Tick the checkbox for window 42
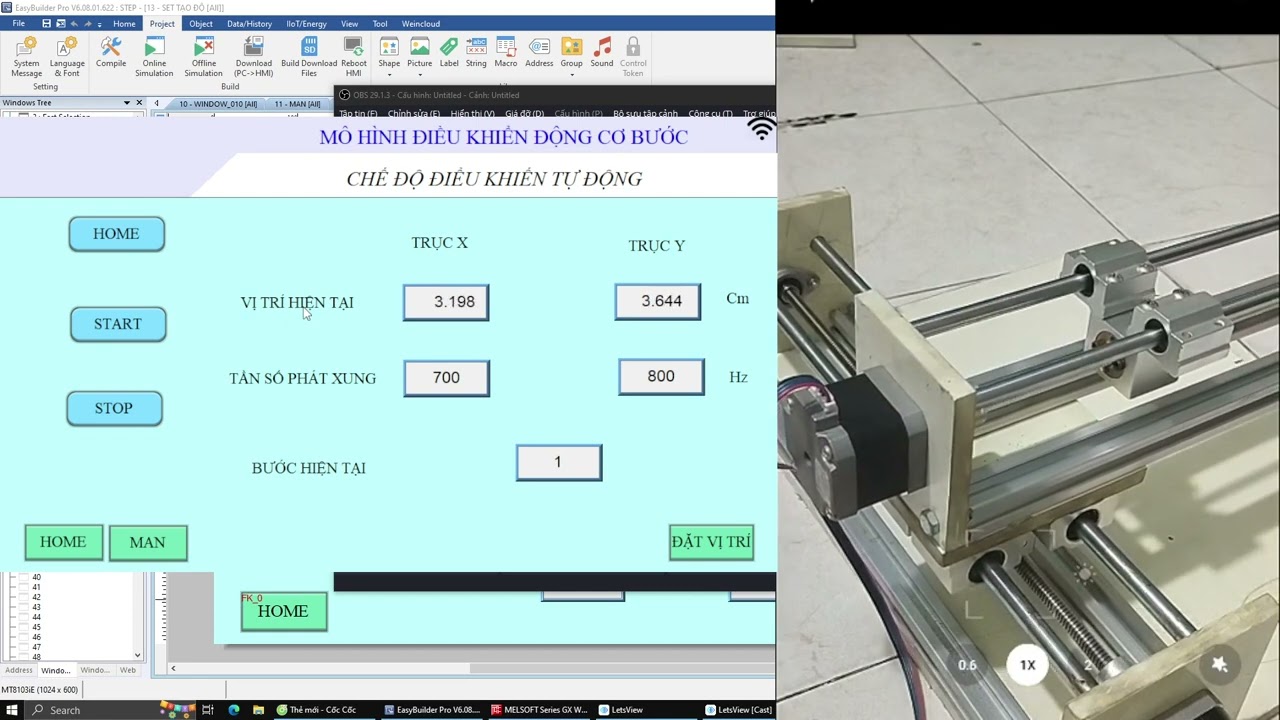 point(24,597)
